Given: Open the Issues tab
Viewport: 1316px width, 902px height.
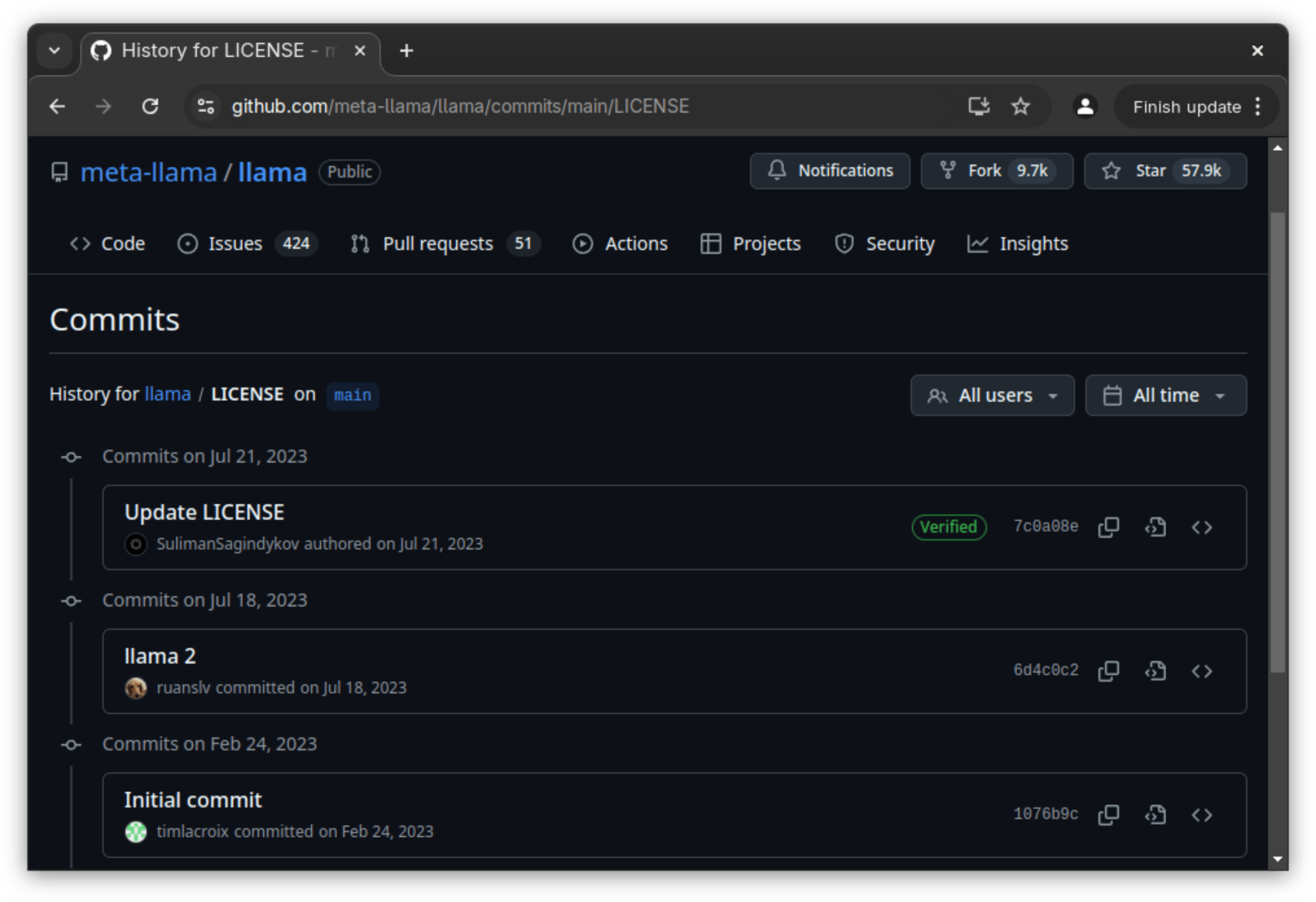Looking at the screenshot, I should click(247, 244).
